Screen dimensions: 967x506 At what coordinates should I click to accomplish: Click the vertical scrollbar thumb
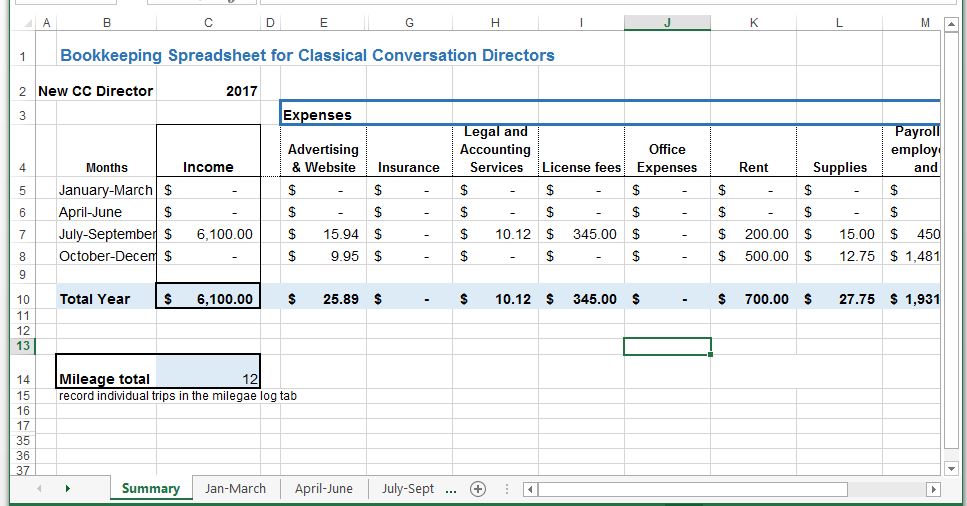pyautogui.click(x=952, y=241)
